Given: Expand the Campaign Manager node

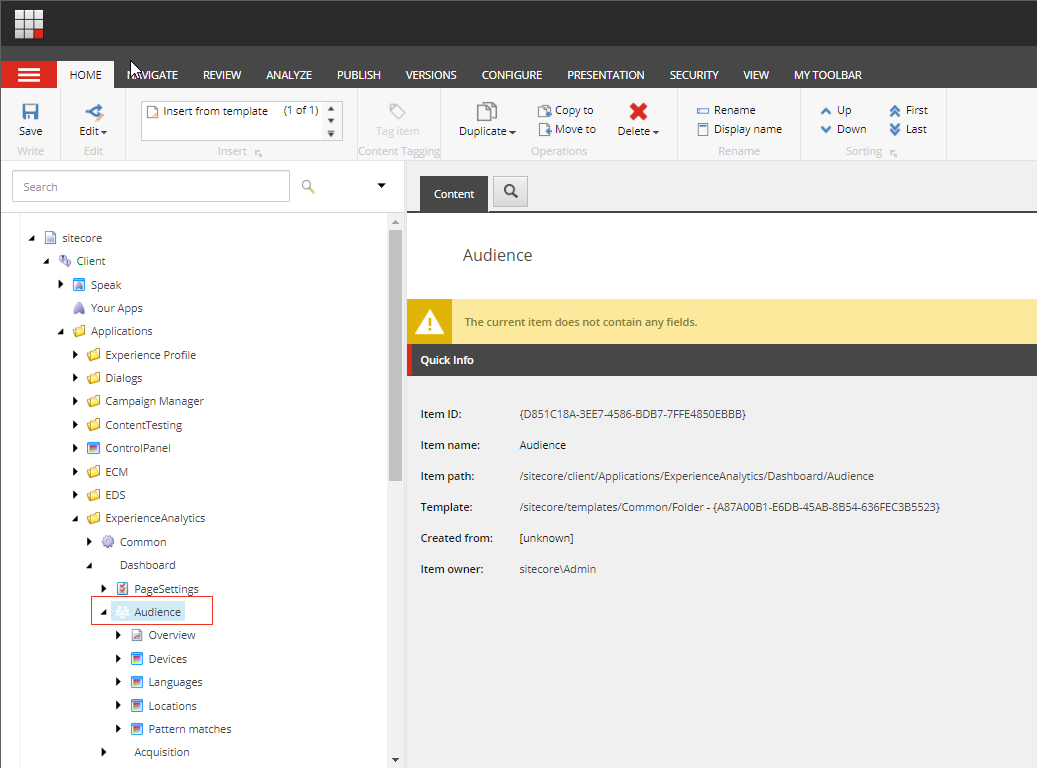Looking at the screenshot, I should (75, 401).
